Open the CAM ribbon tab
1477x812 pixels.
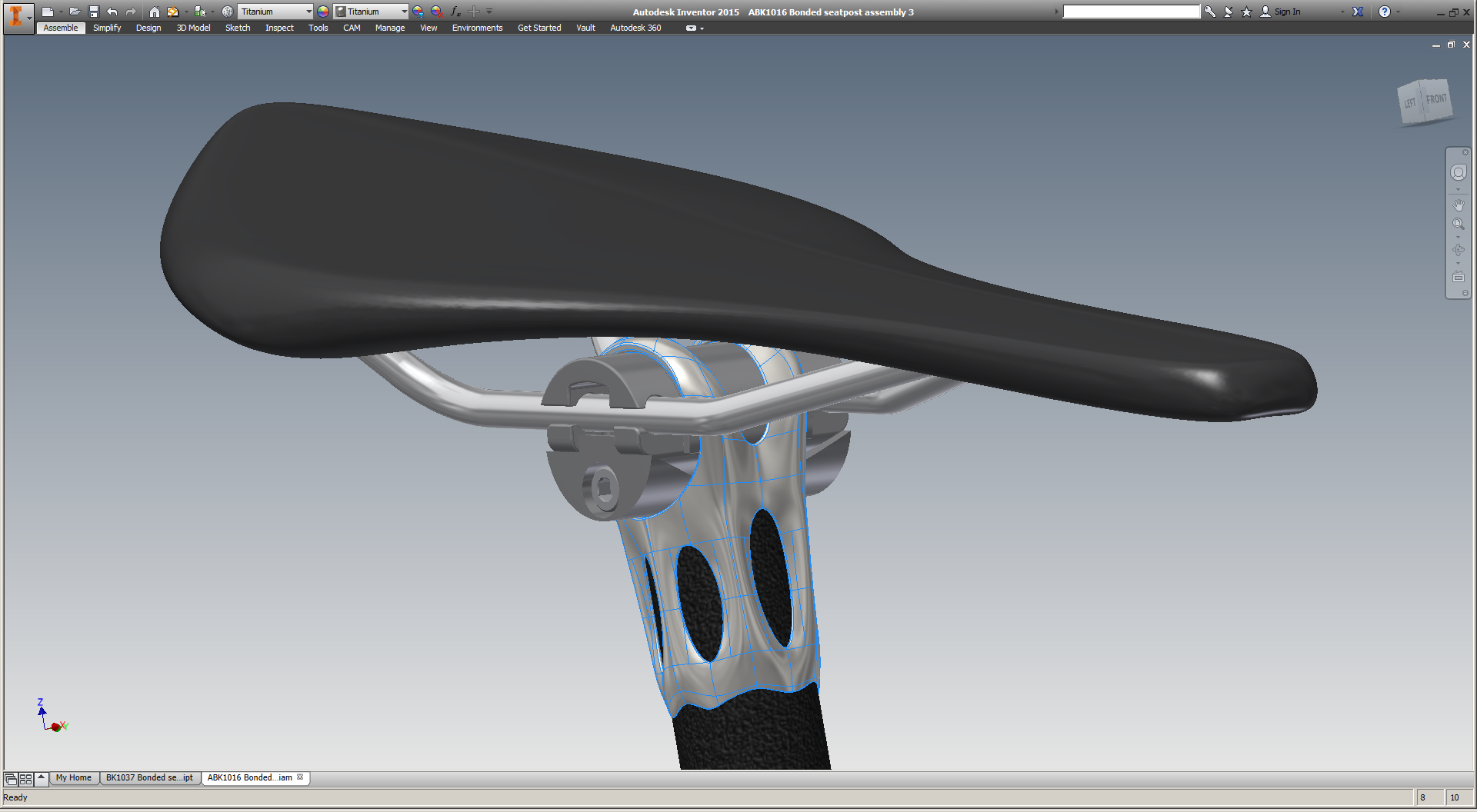pos(352,28)
